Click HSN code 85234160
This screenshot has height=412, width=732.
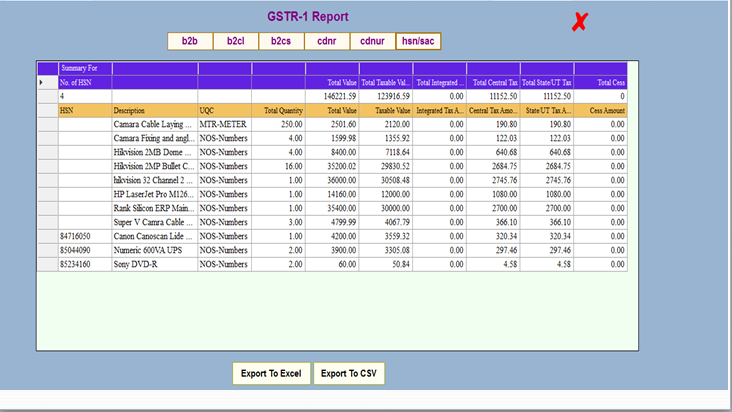(85, 265)
